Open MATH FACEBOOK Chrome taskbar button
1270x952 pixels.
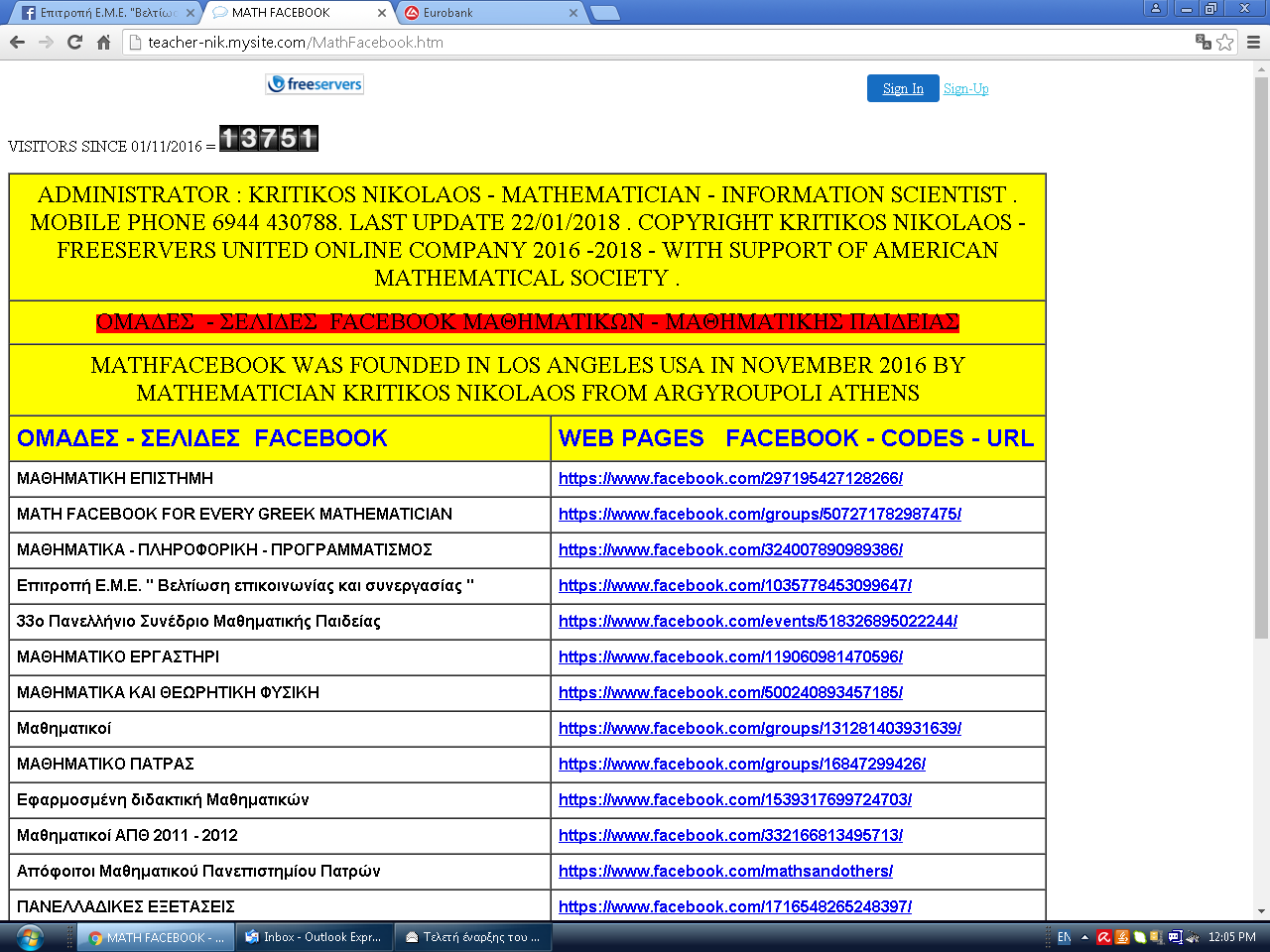[x=157, y=937]
